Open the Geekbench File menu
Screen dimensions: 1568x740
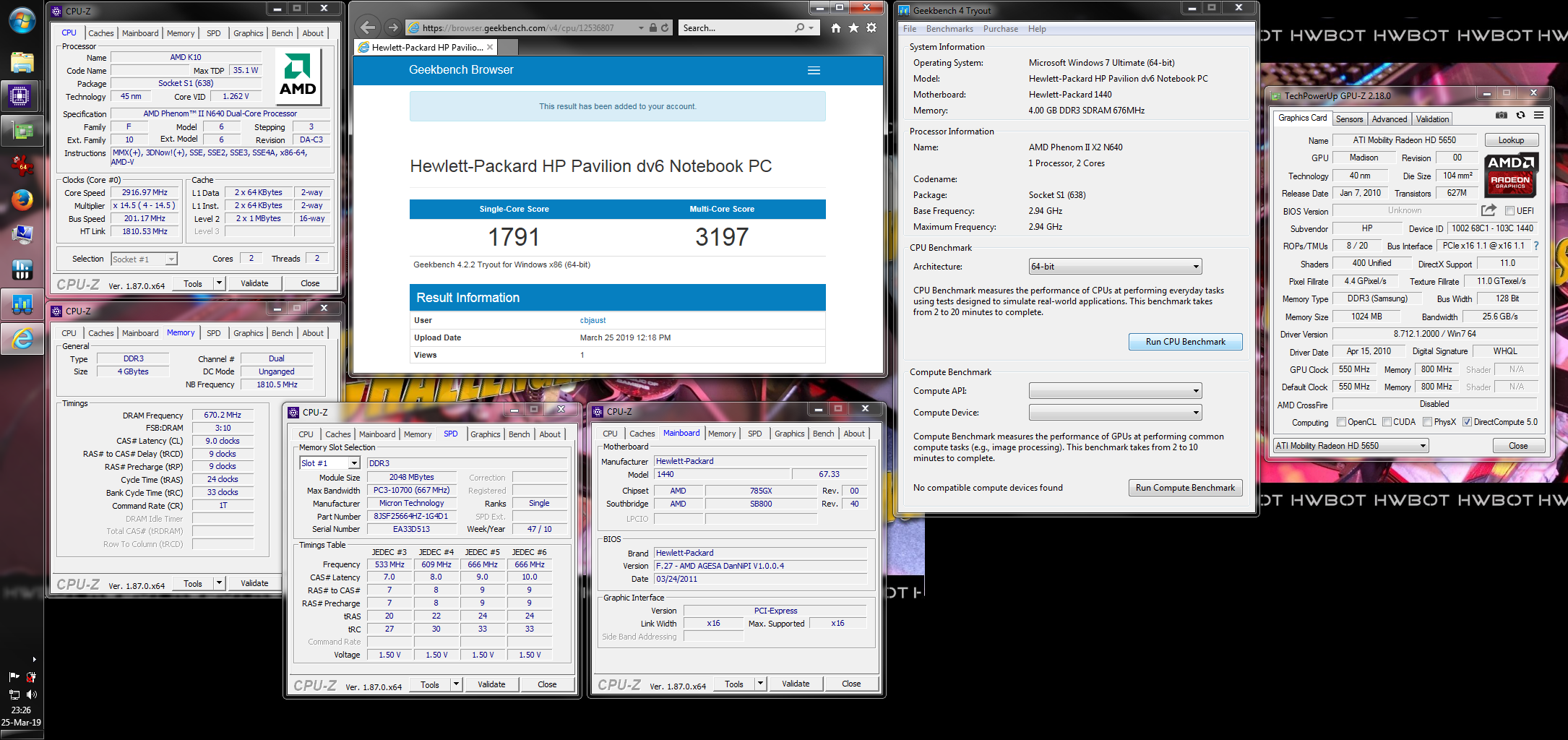910,29
